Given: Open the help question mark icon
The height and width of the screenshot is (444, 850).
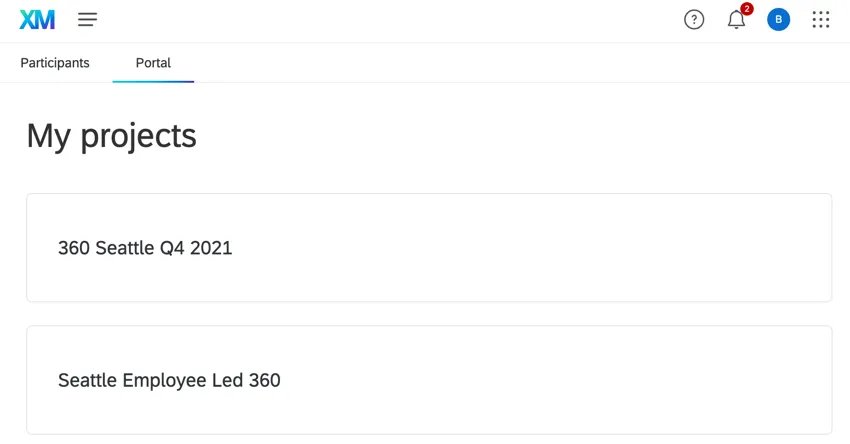Looking at the screenshot, I should [694, 19].
